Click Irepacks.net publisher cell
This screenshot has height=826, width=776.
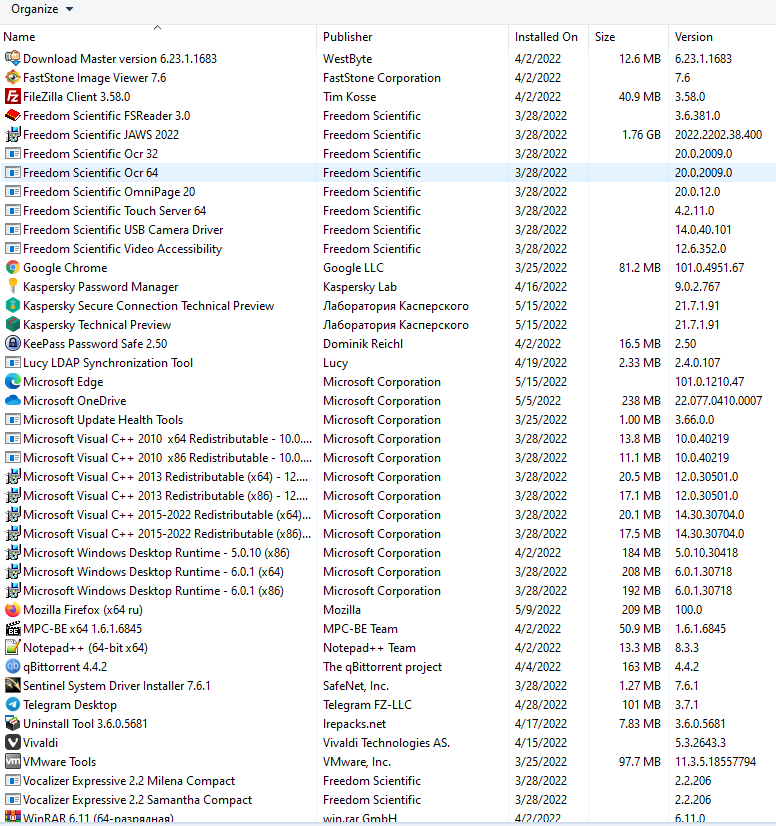pyautogui.click(x=354, y=723)
